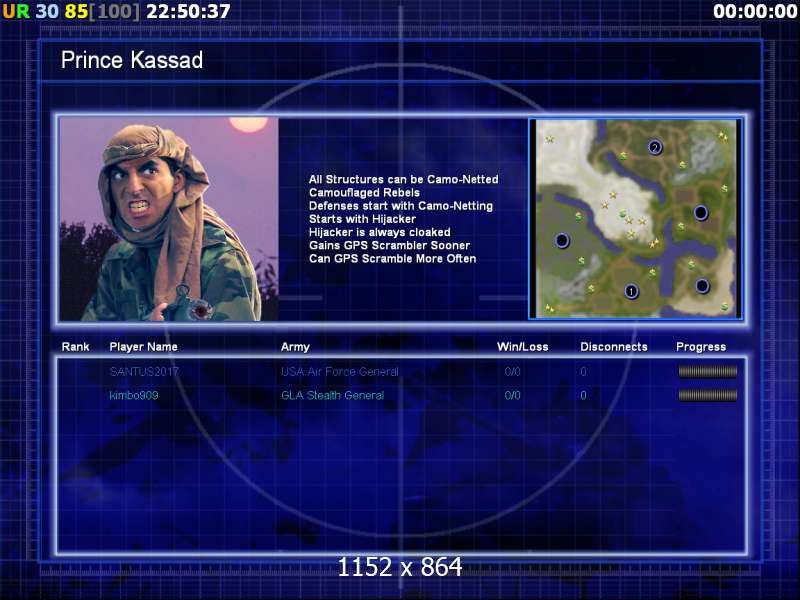Select the unnumbered start marker on map's east side
This screenshot has width=800, height=600.
701,212
